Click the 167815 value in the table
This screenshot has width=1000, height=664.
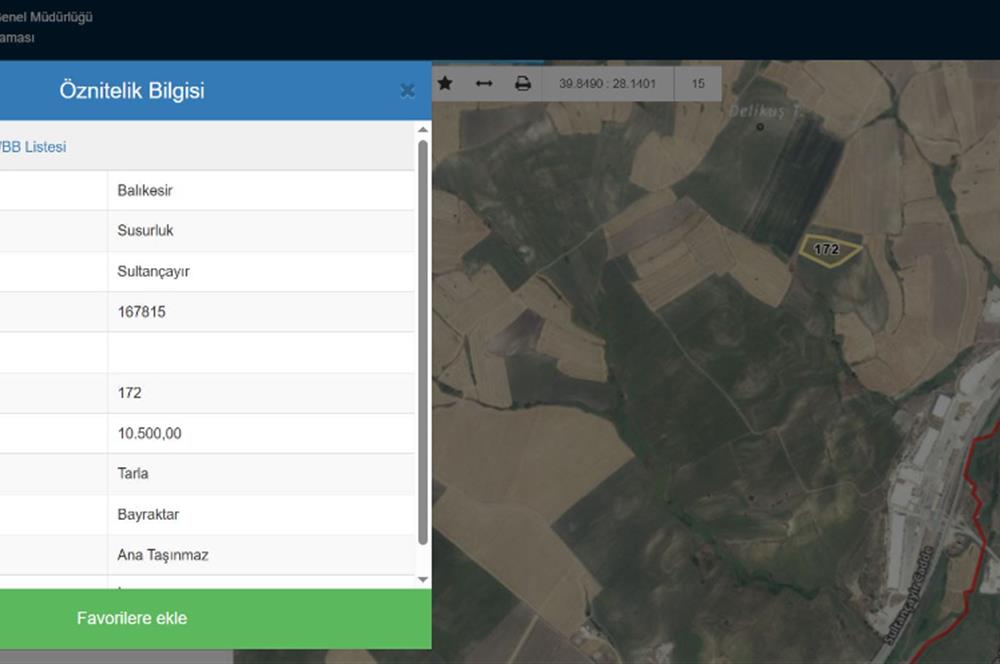(x=141, y=312)
